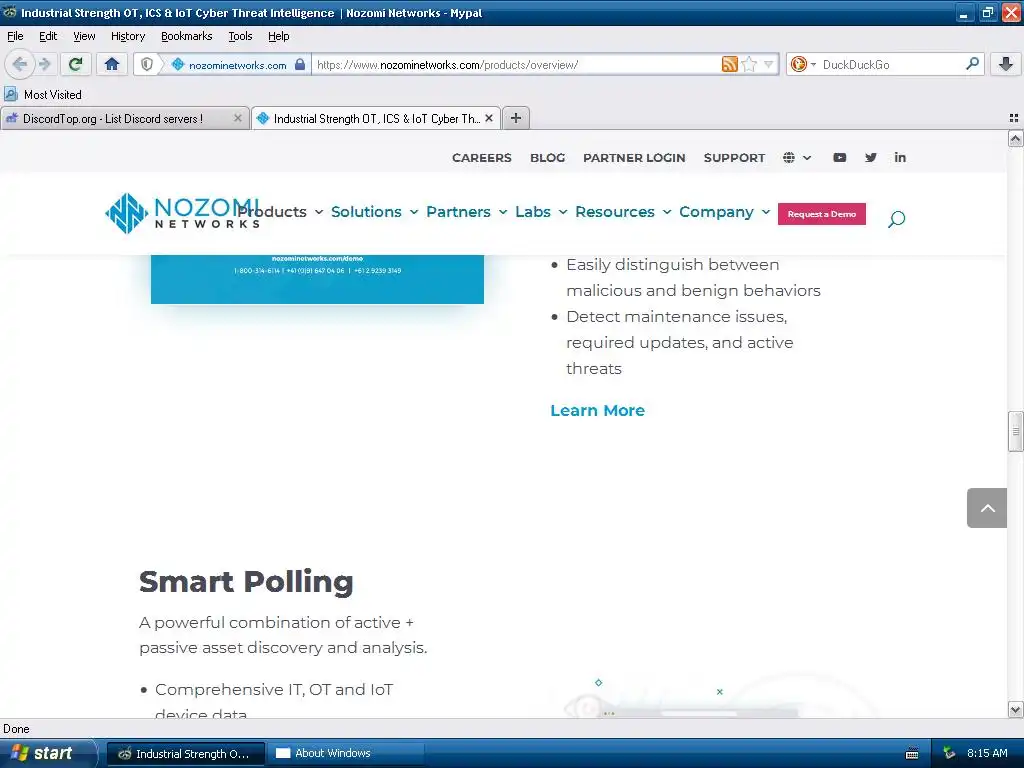The height and width of the screenshot is (768, 1024).
Task: Click the system tray network icon
Action: [949, 754]
